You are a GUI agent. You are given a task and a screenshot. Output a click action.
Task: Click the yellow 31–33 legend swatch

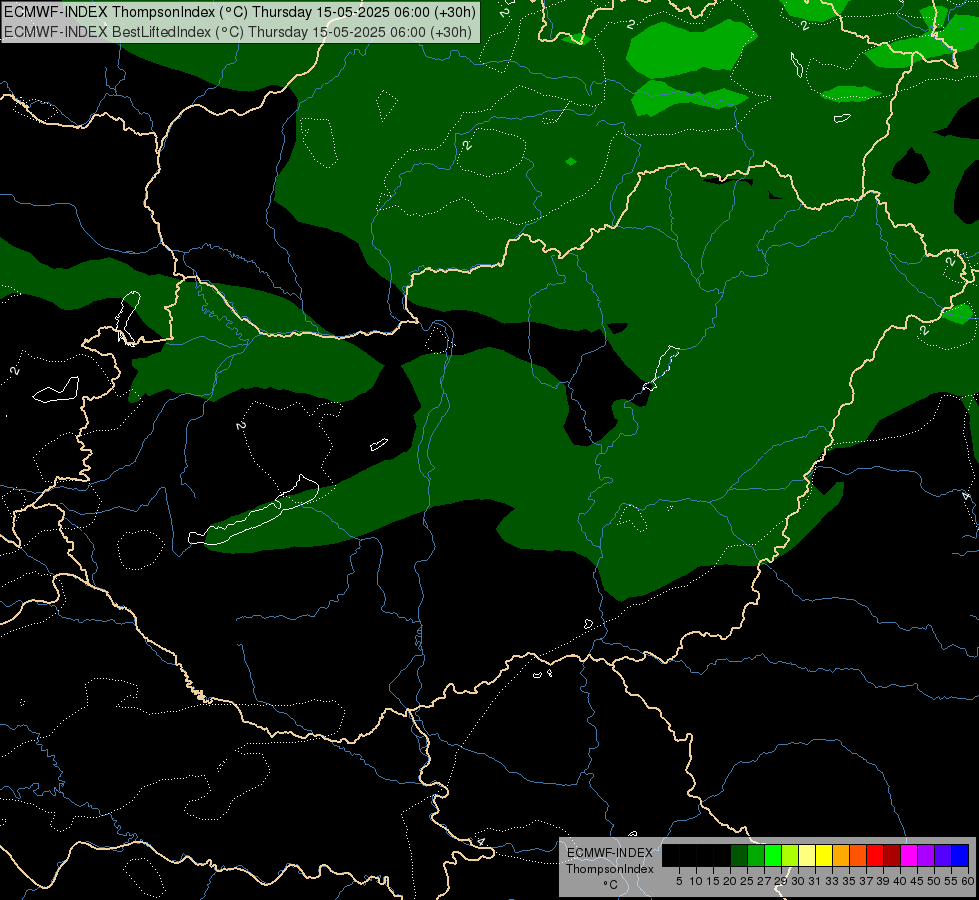coord(824,855)
